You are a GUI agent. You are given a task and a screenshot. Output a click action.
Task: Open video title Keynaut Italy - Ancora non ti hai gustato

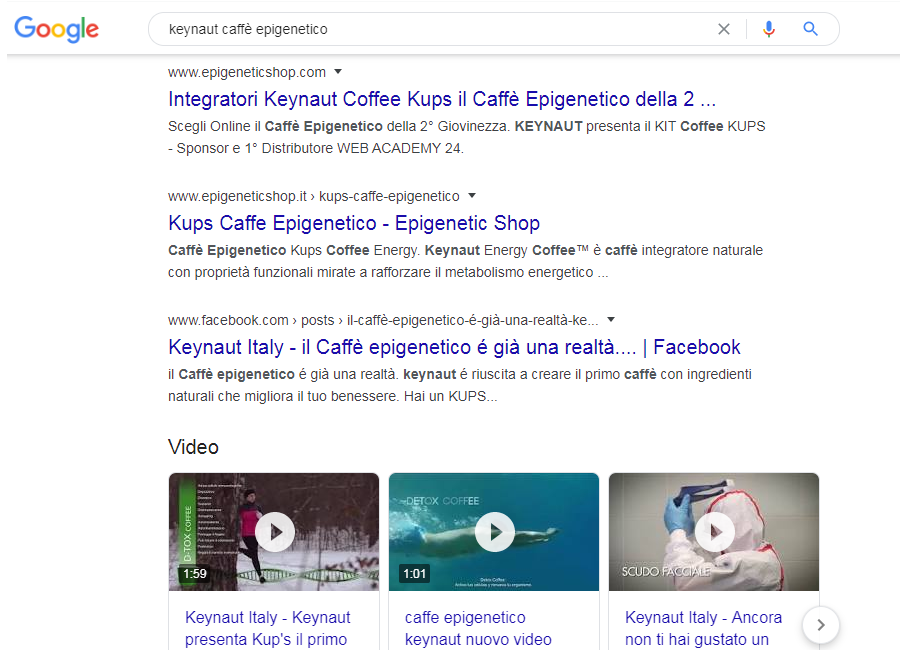click(703, 628)
